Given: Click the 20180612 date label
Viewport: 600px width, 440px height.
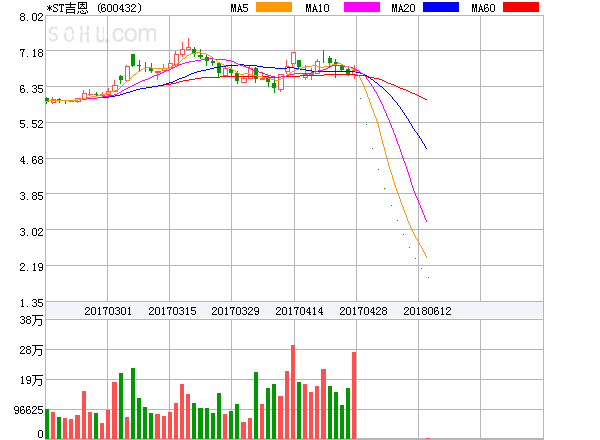Looking at the screenshot, I should pos(427,311).
